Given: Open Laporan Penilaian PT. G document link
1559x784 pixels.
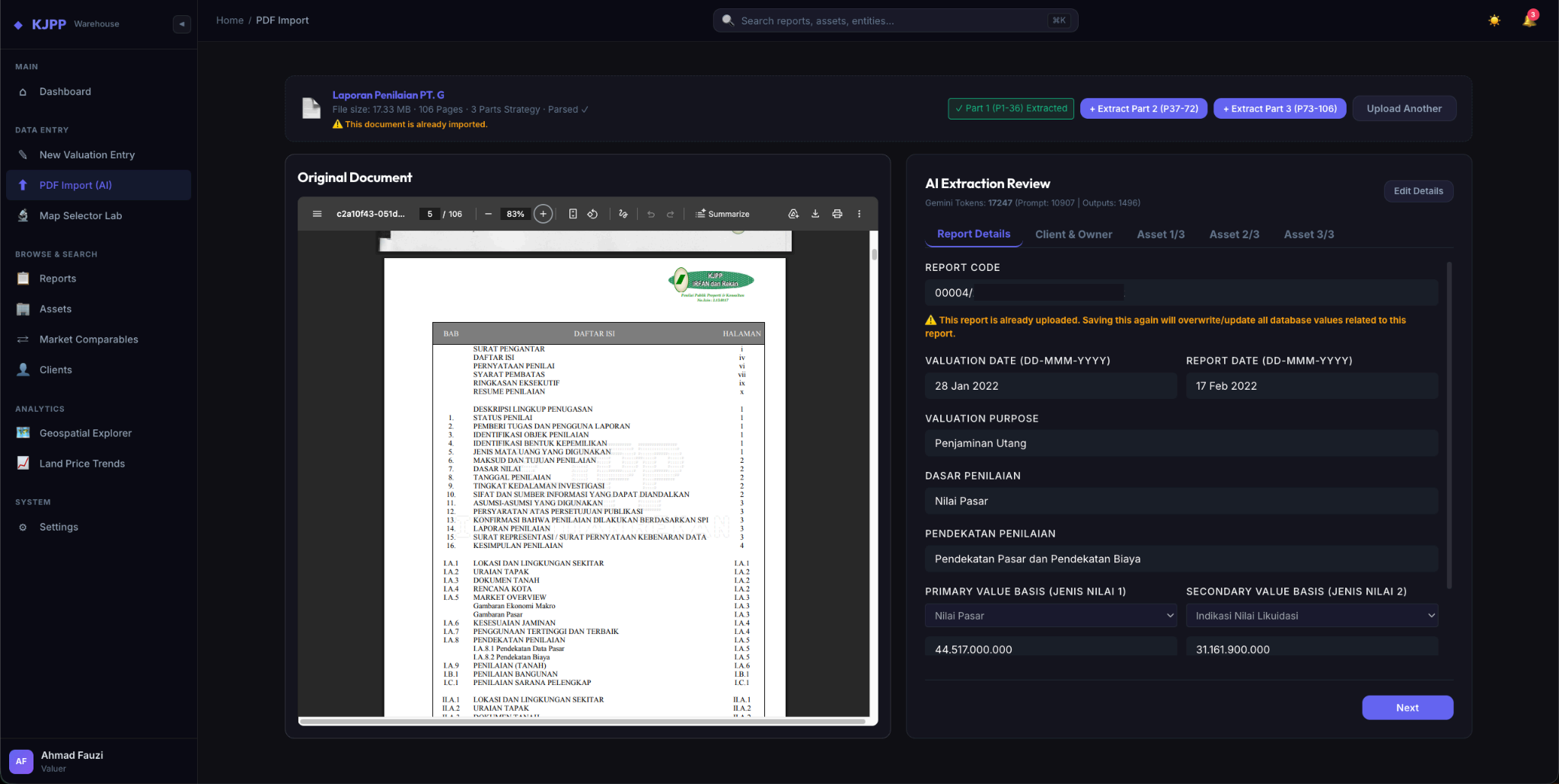Looking at the screenshot, I should 388,95.
